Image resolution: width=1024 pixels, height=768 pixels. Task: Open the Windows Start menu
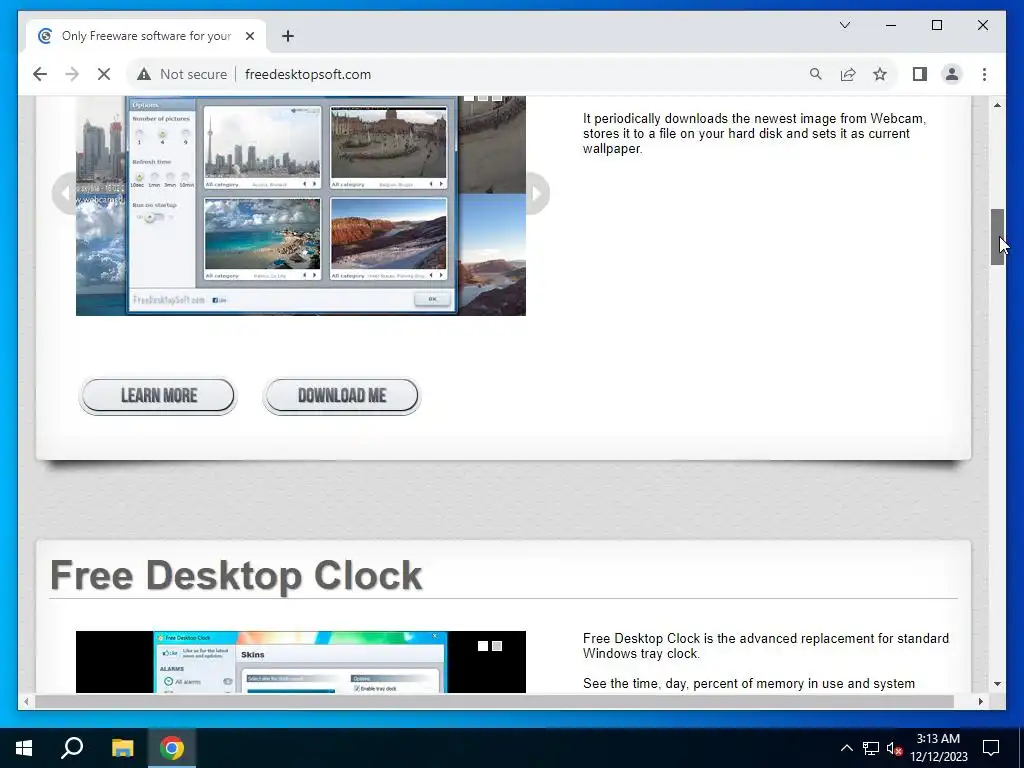24,748
